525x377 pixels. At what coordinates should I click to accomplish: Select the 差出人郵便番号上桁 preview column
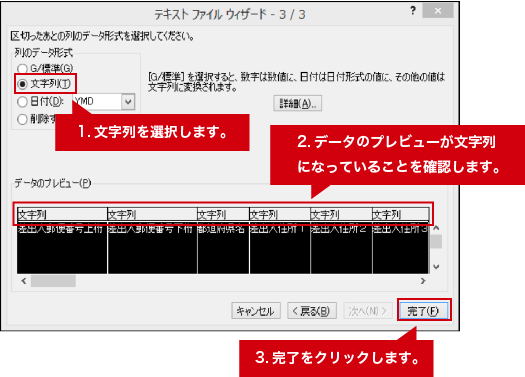tap(62, 241)
